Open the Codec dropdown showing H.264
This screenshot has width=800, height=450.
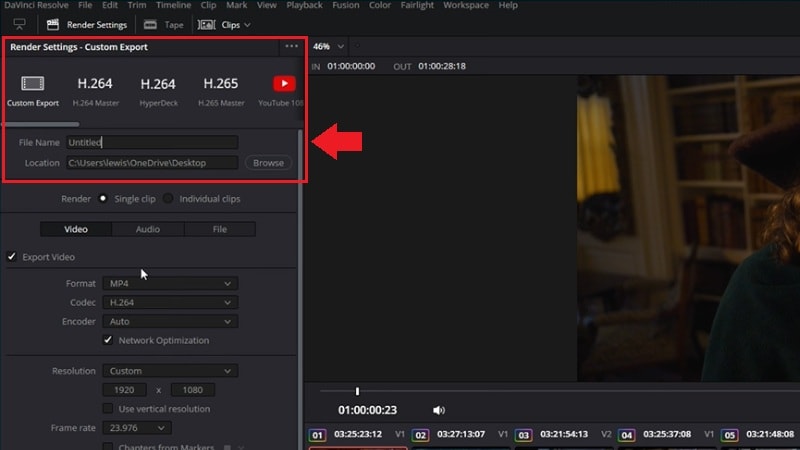pyautogui.click(x=170, y=302)
